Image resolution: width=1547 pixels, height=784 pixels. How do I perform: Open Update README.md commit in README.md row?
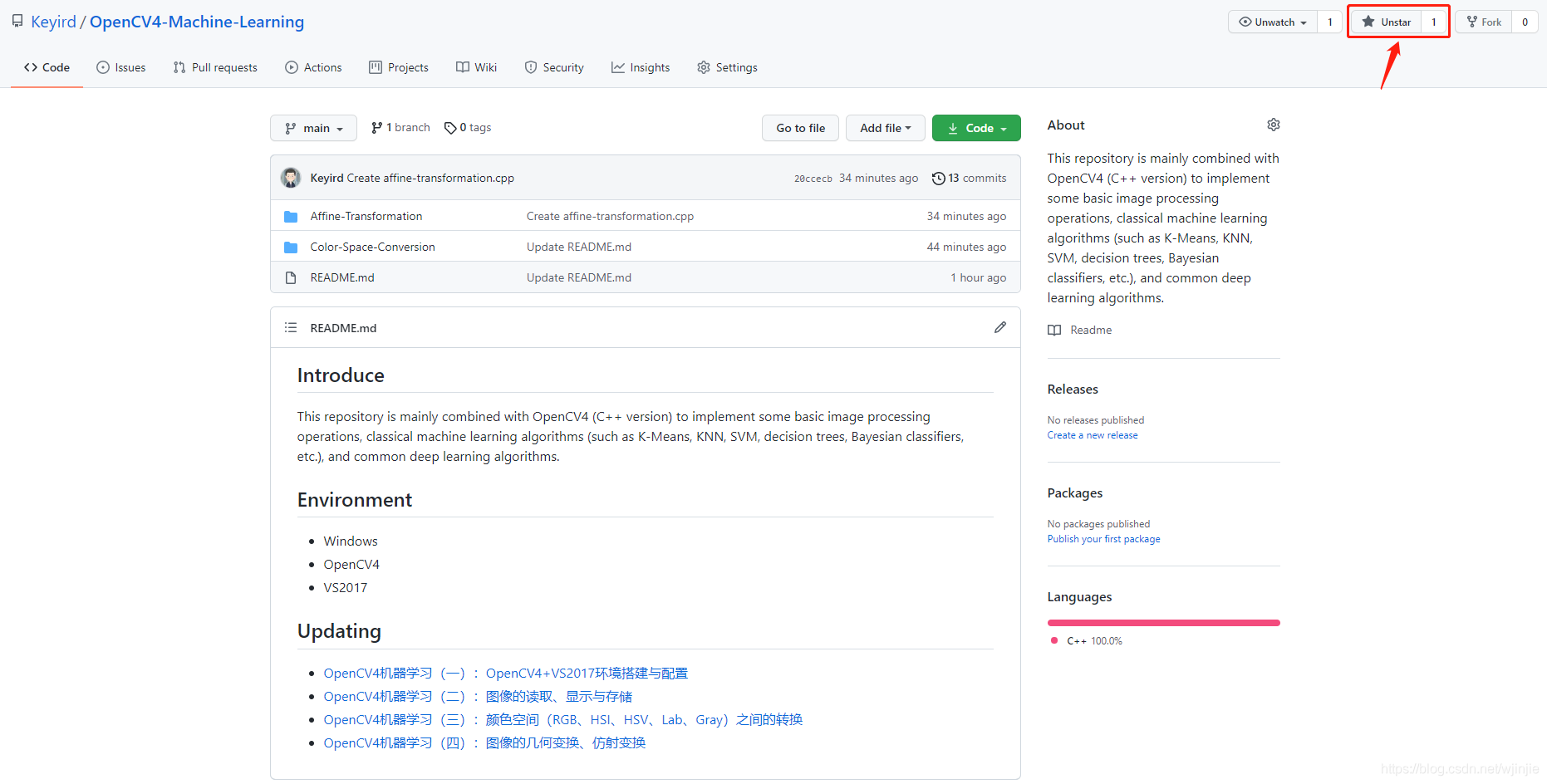click(x=579, y=277)
